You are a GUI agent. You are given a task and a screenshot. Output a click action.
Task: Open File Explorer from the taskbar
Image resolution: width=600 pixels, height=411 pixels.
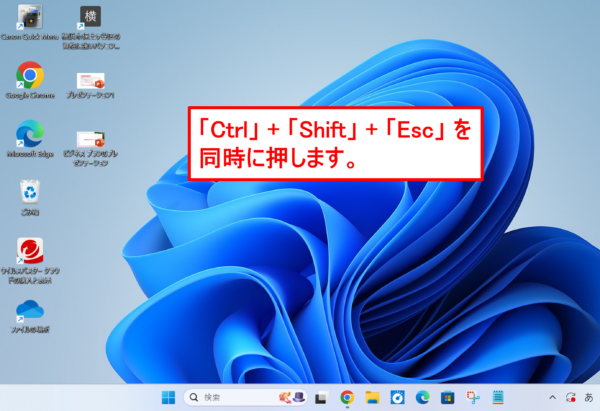(x=372, y=397)
